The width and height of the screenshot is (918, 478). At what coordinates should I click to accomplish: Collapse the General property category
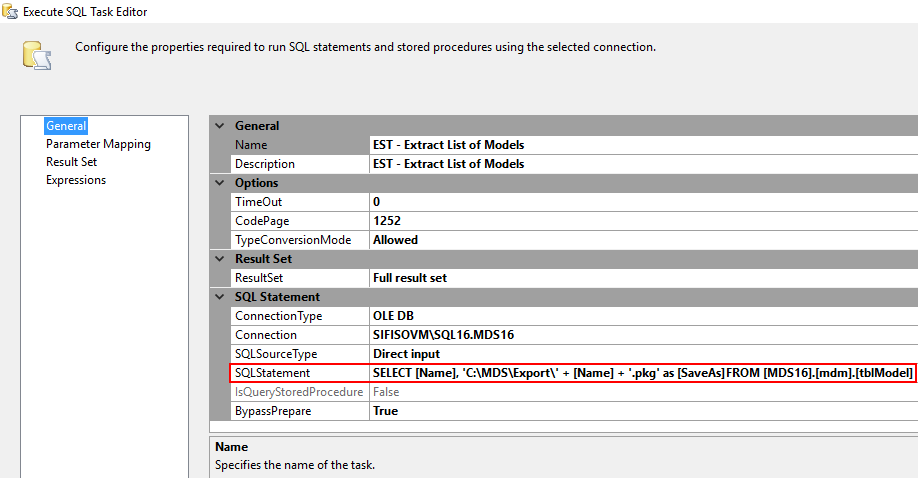pos(220,126)
